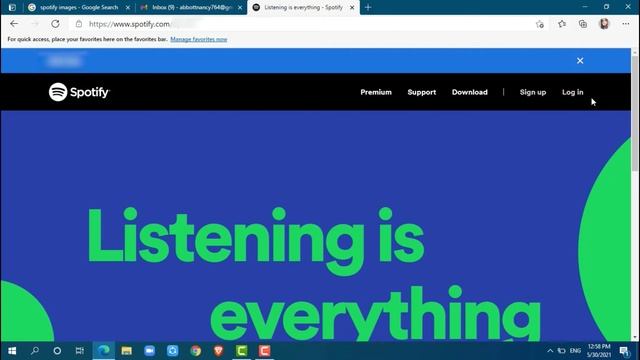
Task: Launch Zoom from the taskbar
Action: click(x=149, y=351)
